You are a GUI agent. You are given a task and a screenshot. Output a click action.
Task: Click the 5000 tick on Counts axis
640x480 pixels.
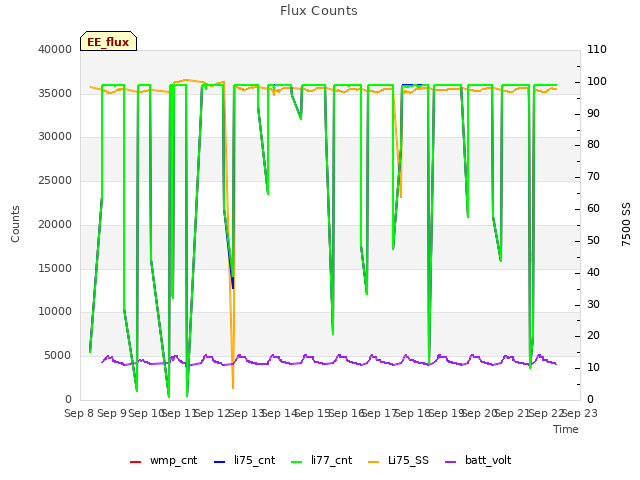[58, 356]
